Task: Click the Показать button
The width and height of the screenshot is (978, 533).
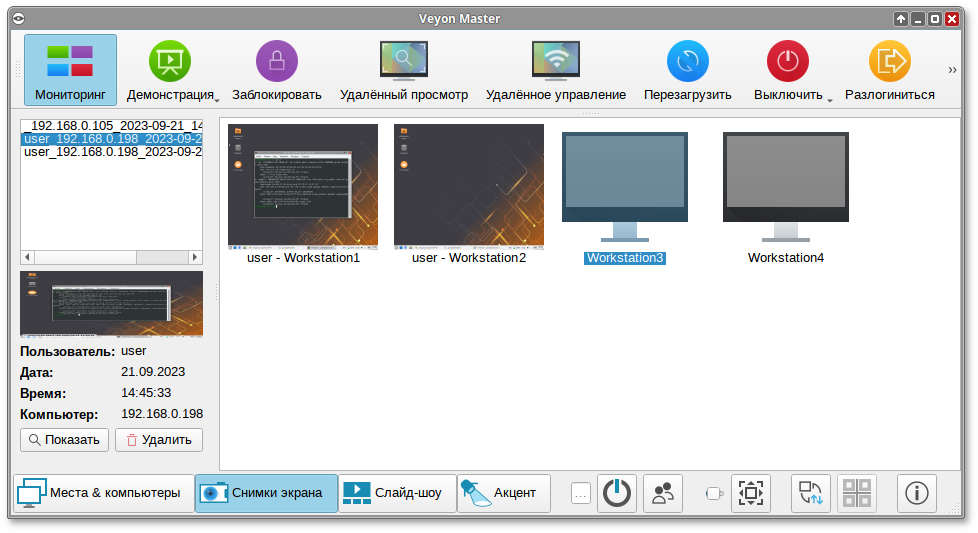Action: pyautogui.click(x=64, y=440)
